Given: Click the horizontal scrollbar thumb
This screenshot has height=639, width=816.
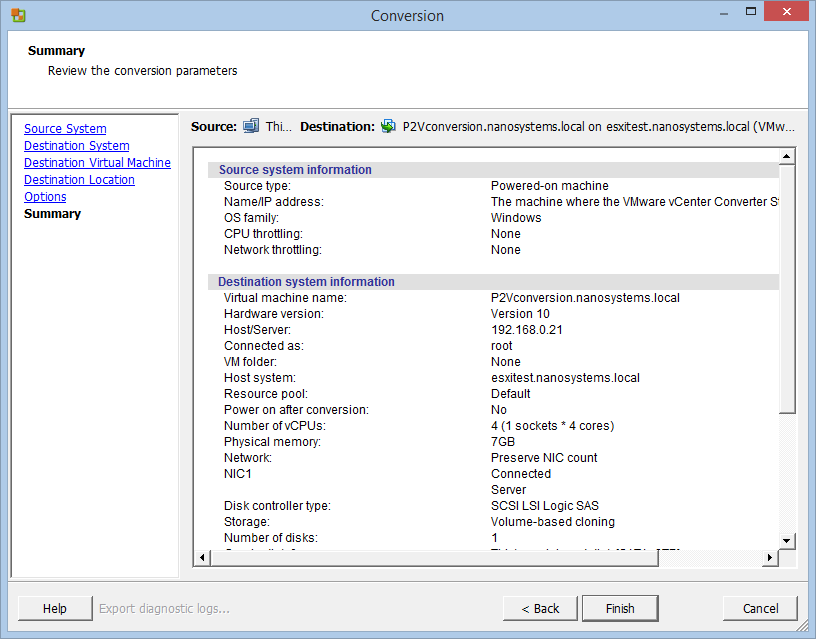Looking at the screenshot, I should pos(434,558).
